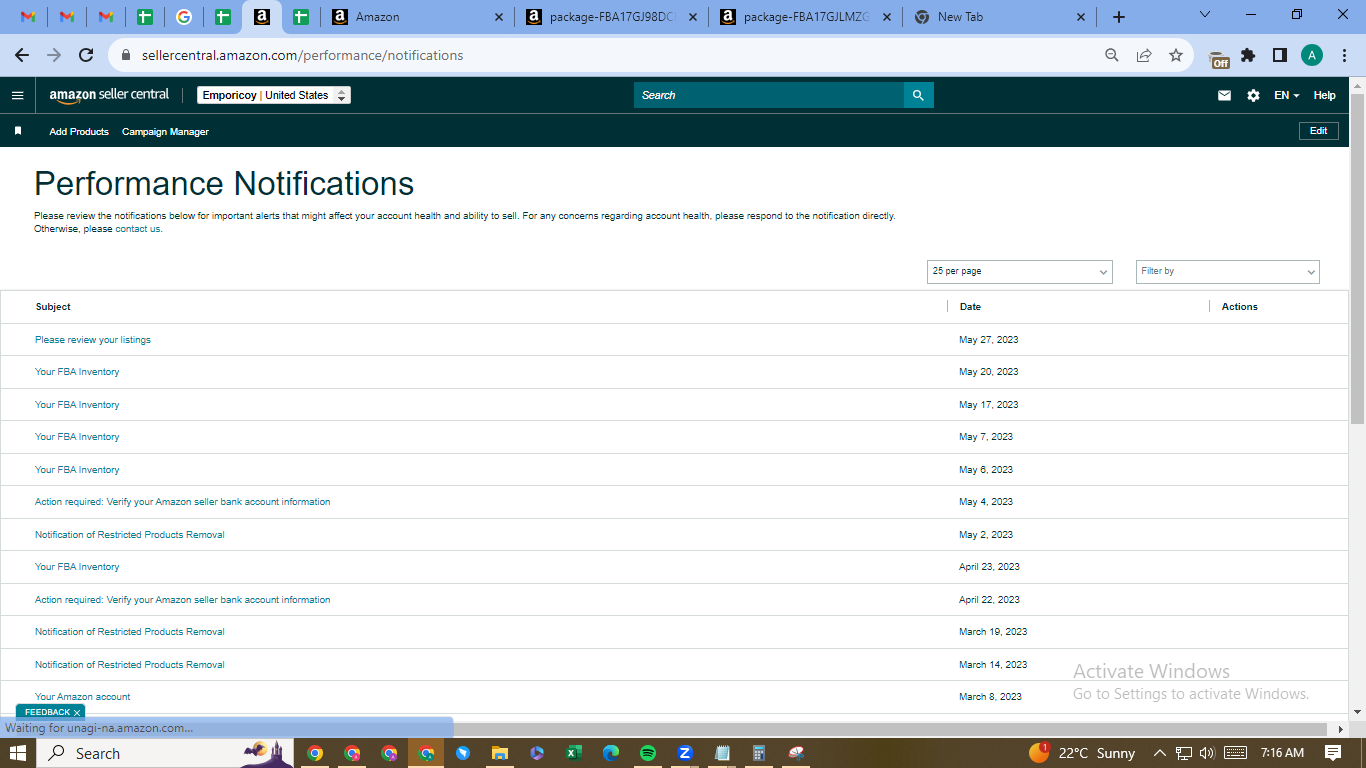
Task: Click the magnifier search button
Action: pyautogui.click(x=919, y=95)
